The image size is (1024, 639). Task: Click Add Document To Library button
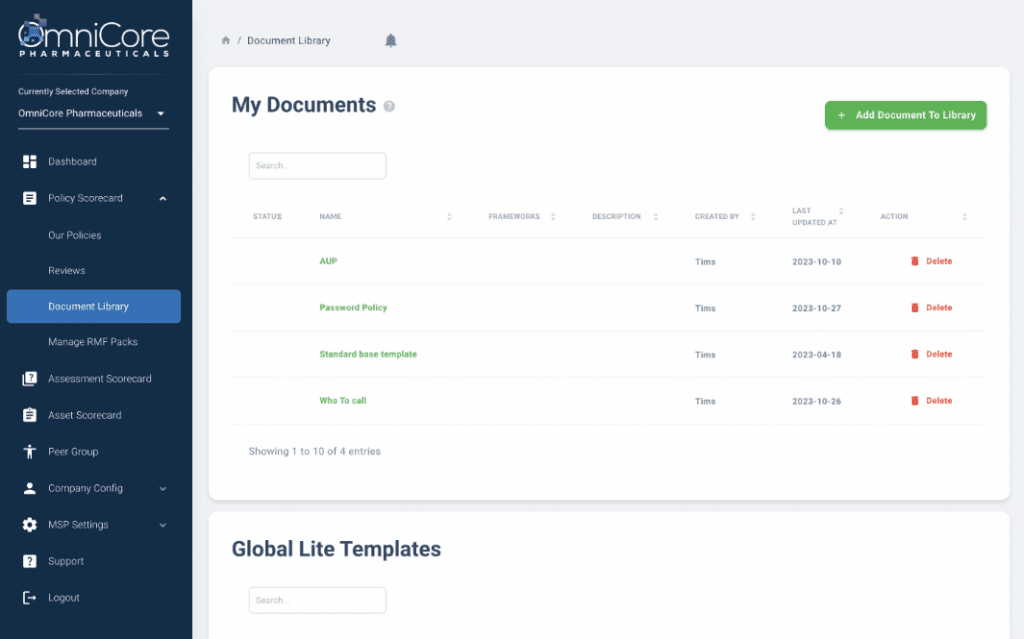(x=905, y=115)
